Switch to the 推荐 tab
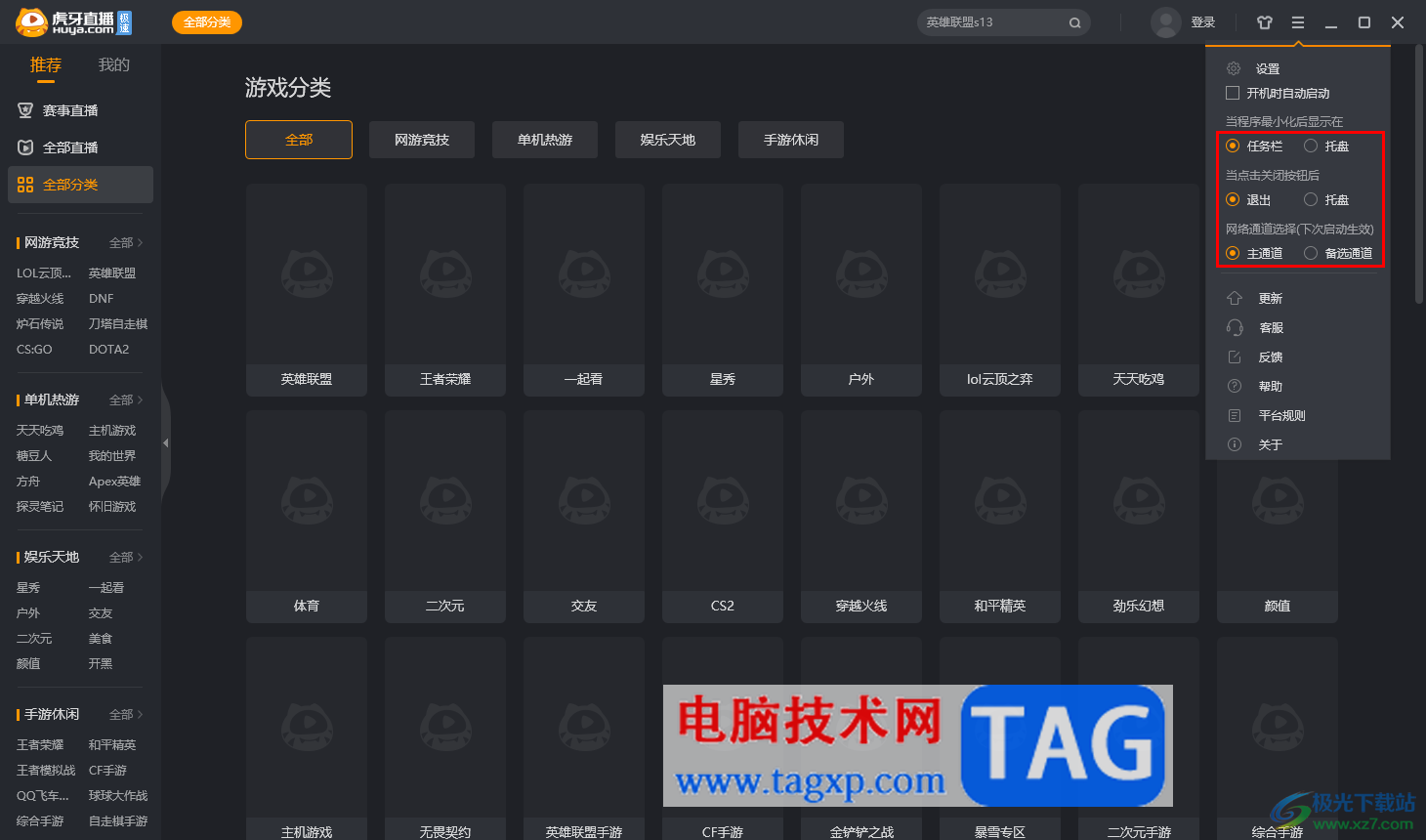1426x840 pixels. coord(46,64)
